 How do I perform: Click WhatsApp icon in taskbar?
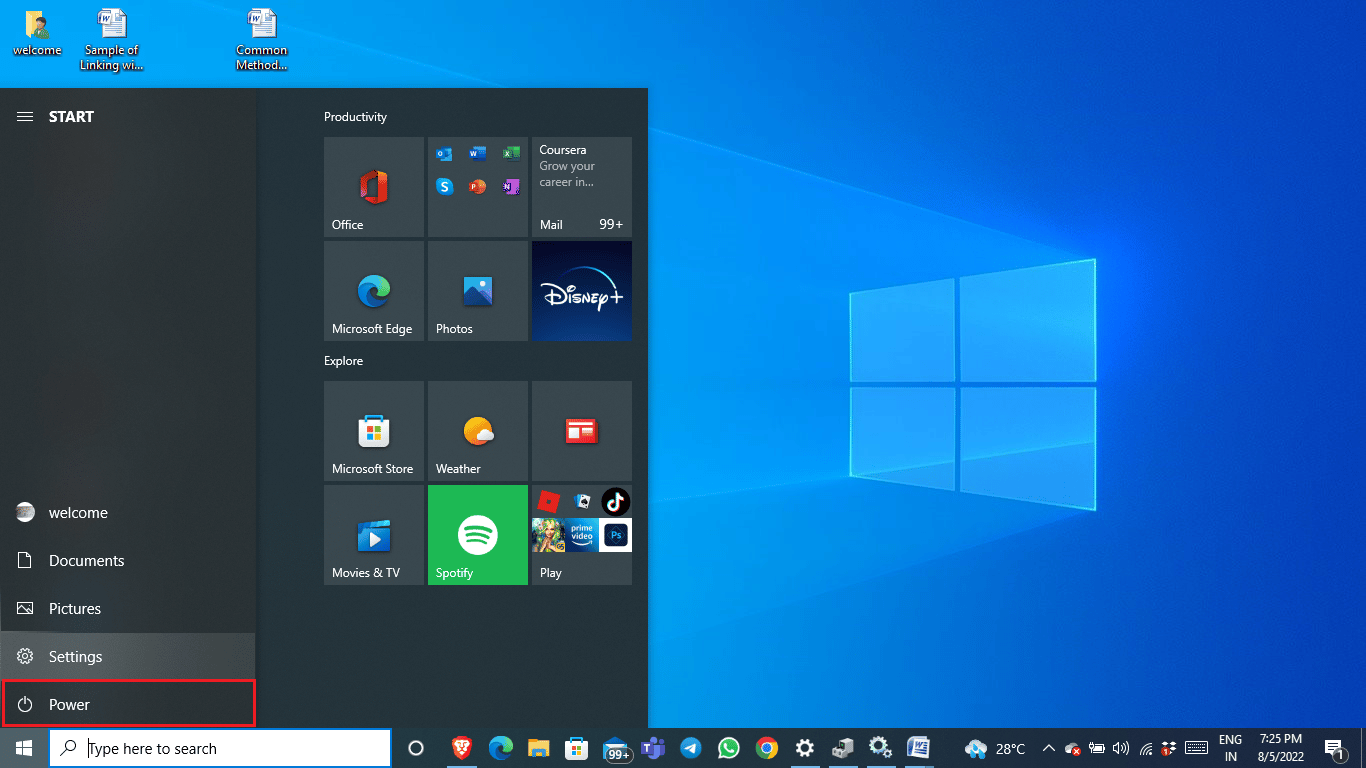tap(729, 748)
